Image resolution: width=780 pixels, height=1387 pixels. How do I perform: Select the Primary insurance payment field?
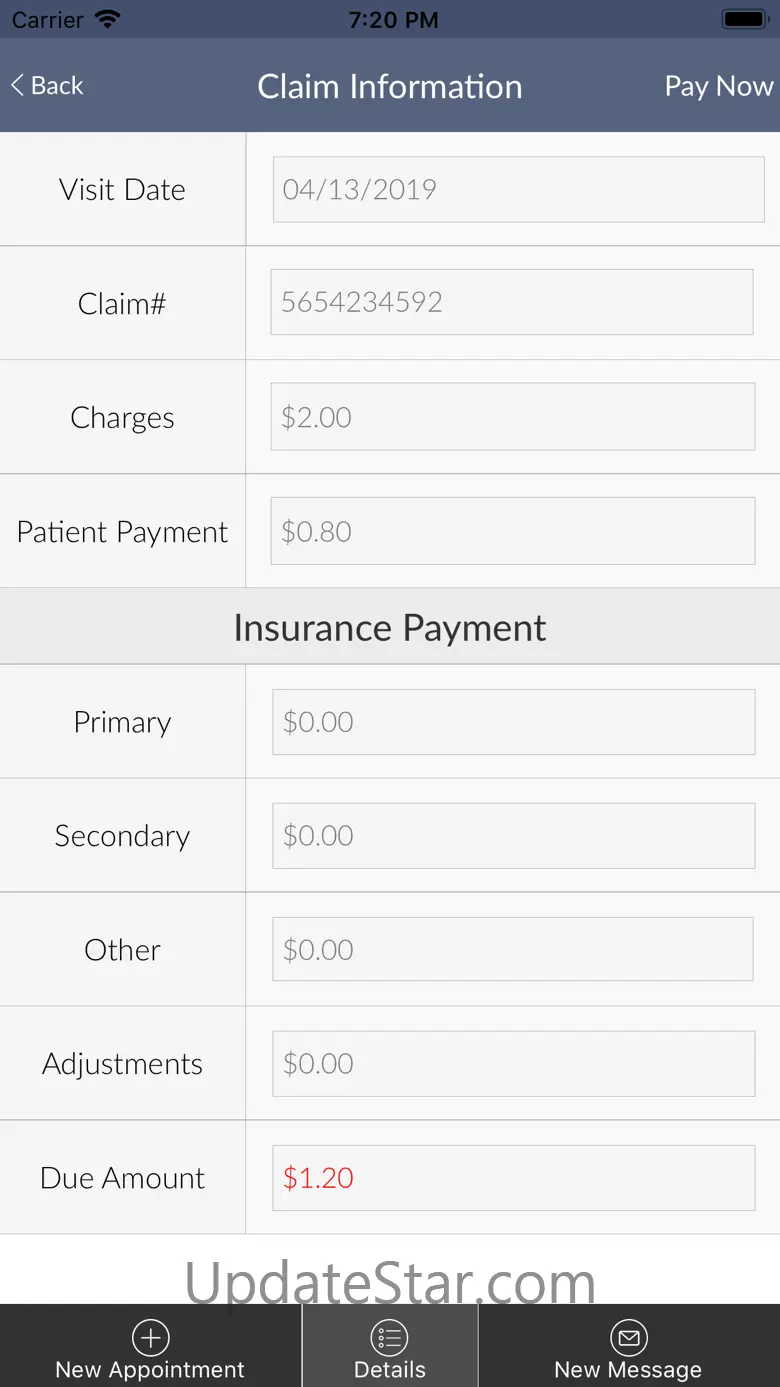(x=514, y=722)
